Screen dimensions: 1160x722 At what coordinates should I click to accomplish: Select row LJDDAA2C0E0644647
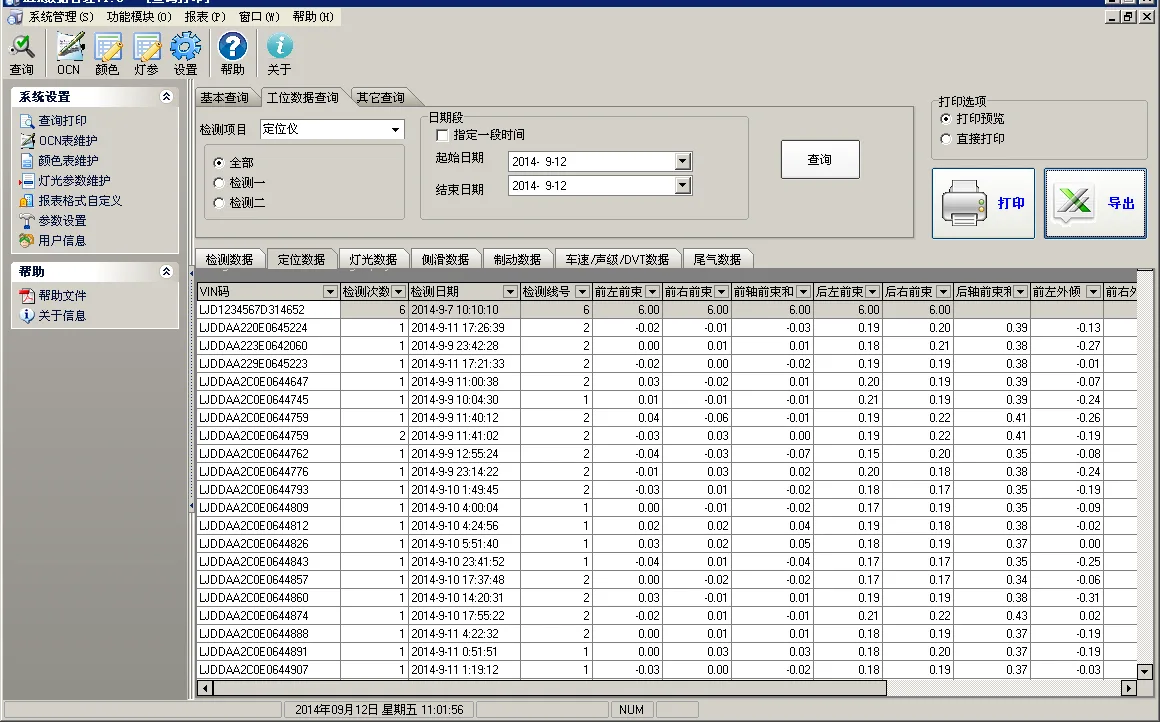tap(667, 382)
